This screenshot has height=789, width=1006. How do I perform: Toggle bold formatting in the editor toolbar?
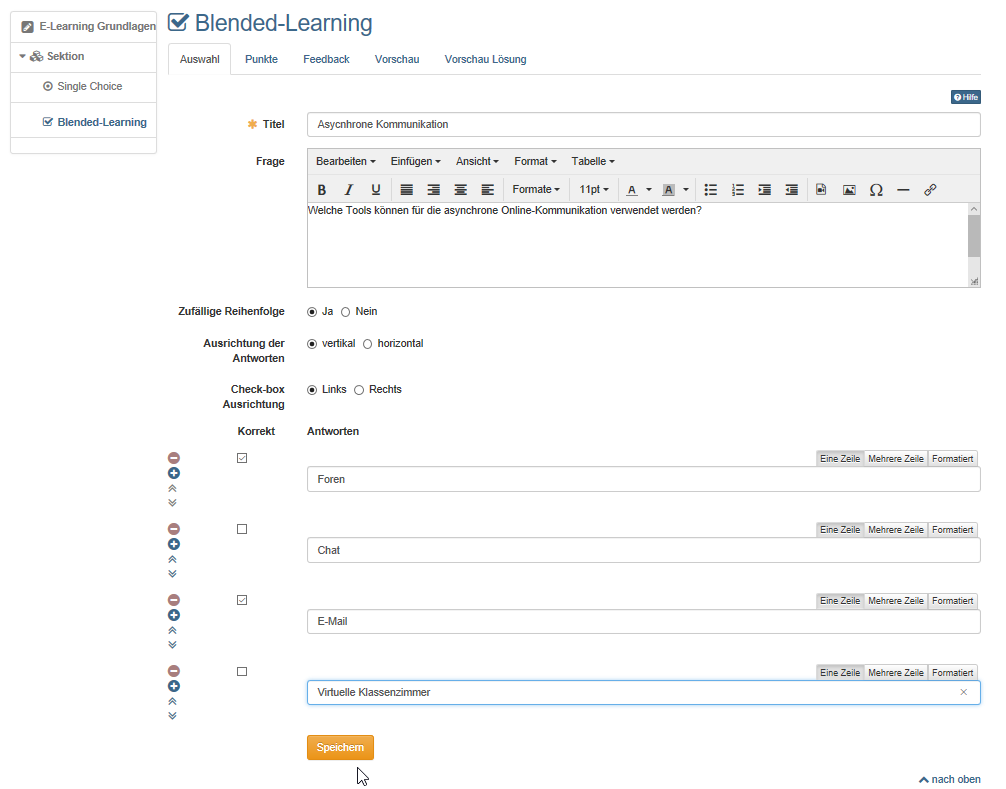click(x=322, y=190)
